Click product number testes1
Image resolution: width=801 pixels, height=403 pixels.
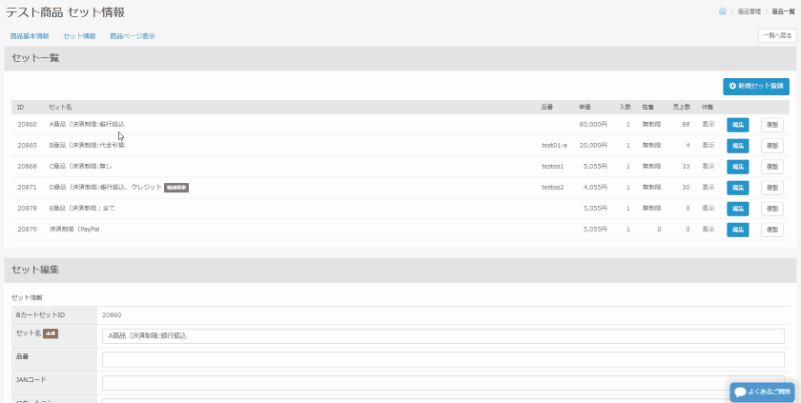tap(553, 166)
